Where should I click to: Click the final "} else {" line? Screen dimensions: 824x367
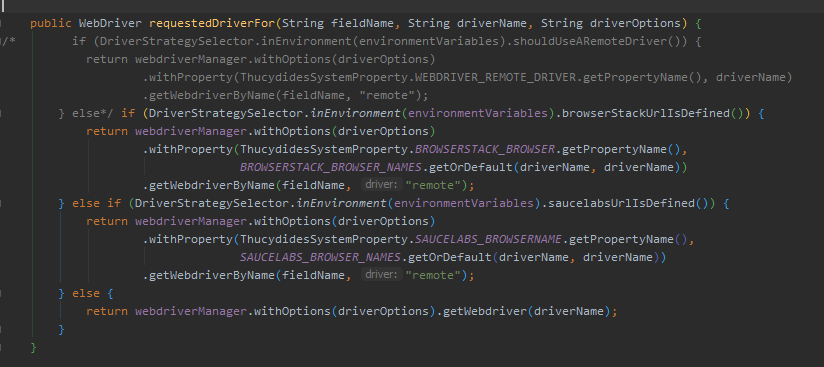86,293
